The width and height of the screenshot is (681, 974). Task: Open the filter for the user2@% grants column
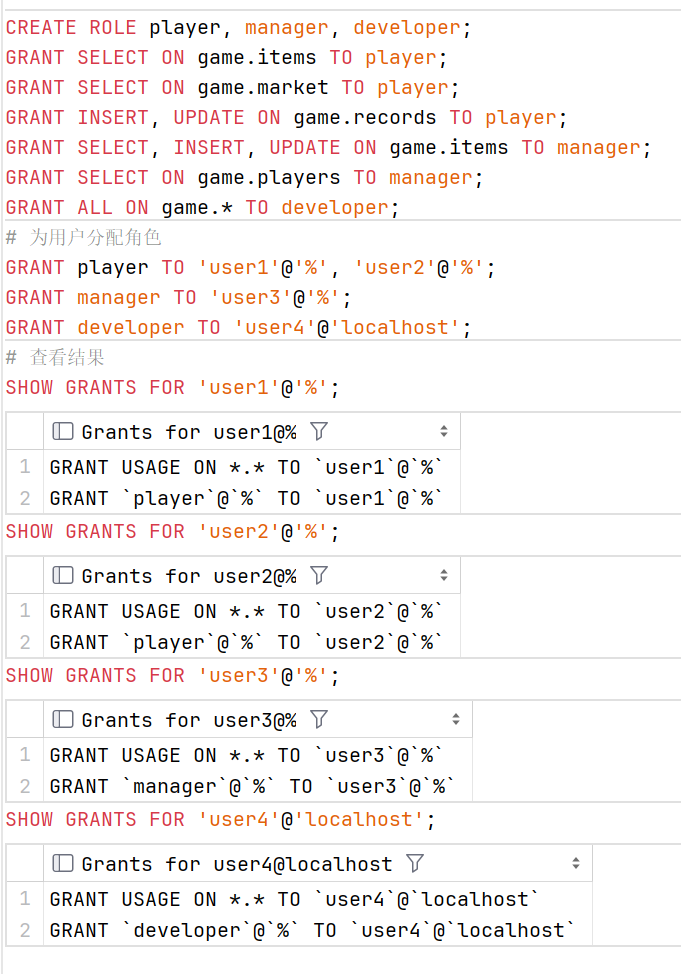[319, 575]
